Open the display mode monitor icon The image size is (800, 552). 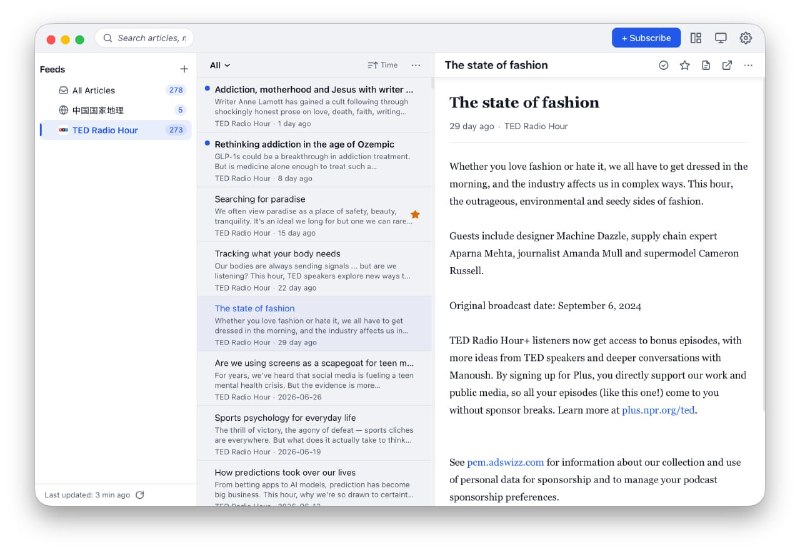point(720,38)
